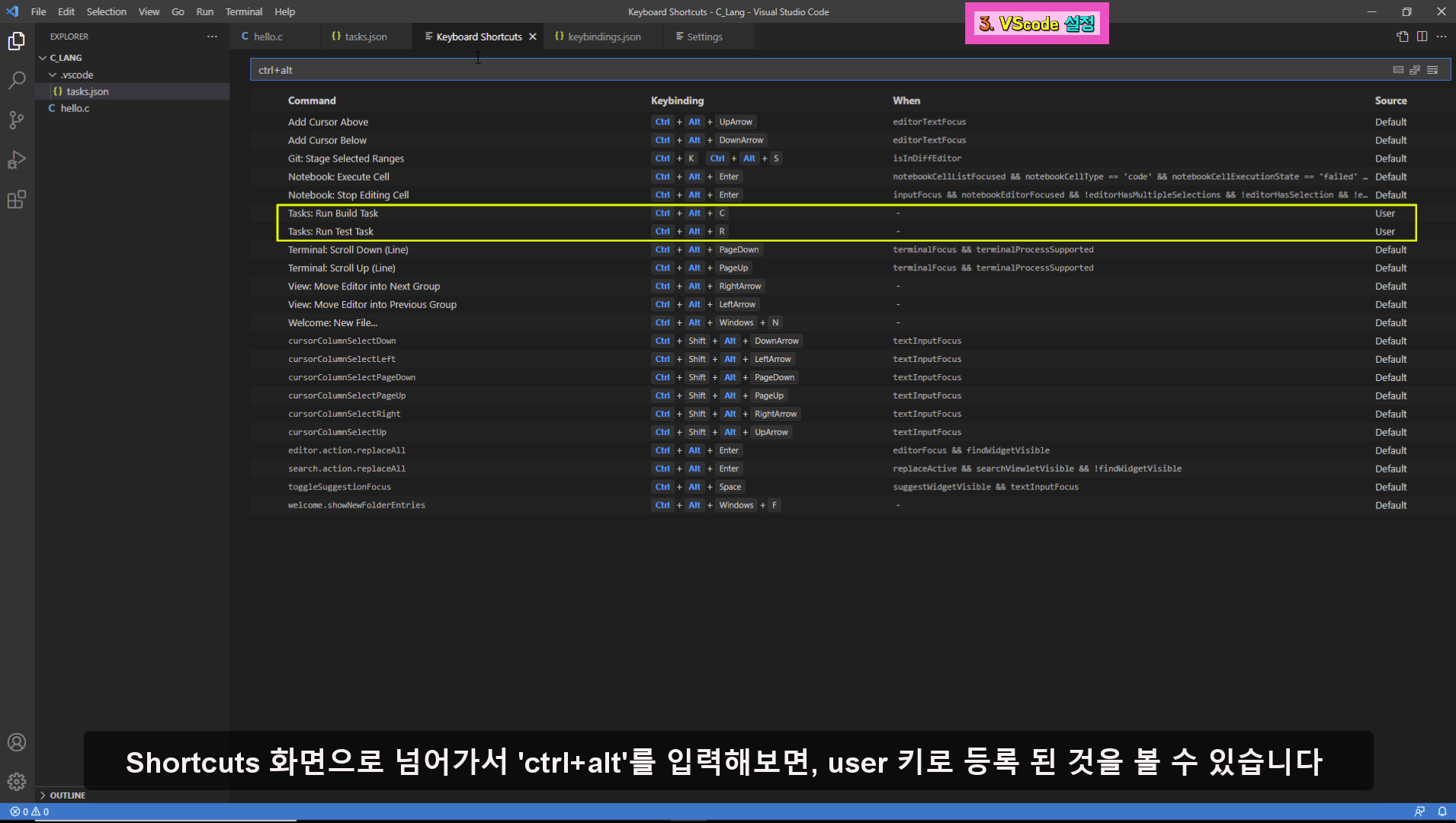The image size is (1456, 823).
Task: Open the View menu
Action: pyautogui.click(x=149, y=11)
